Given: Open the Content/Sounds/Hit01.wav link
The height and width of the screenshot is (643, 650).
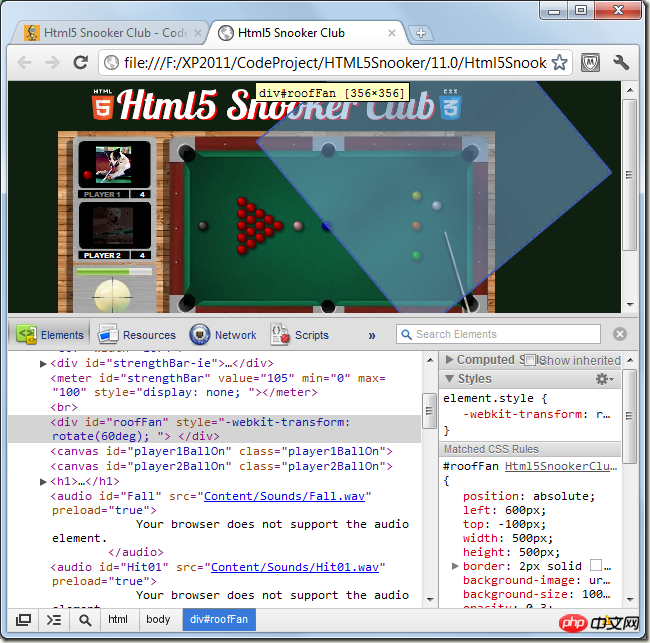Looking at the screenshot, I should click(295, 567).
